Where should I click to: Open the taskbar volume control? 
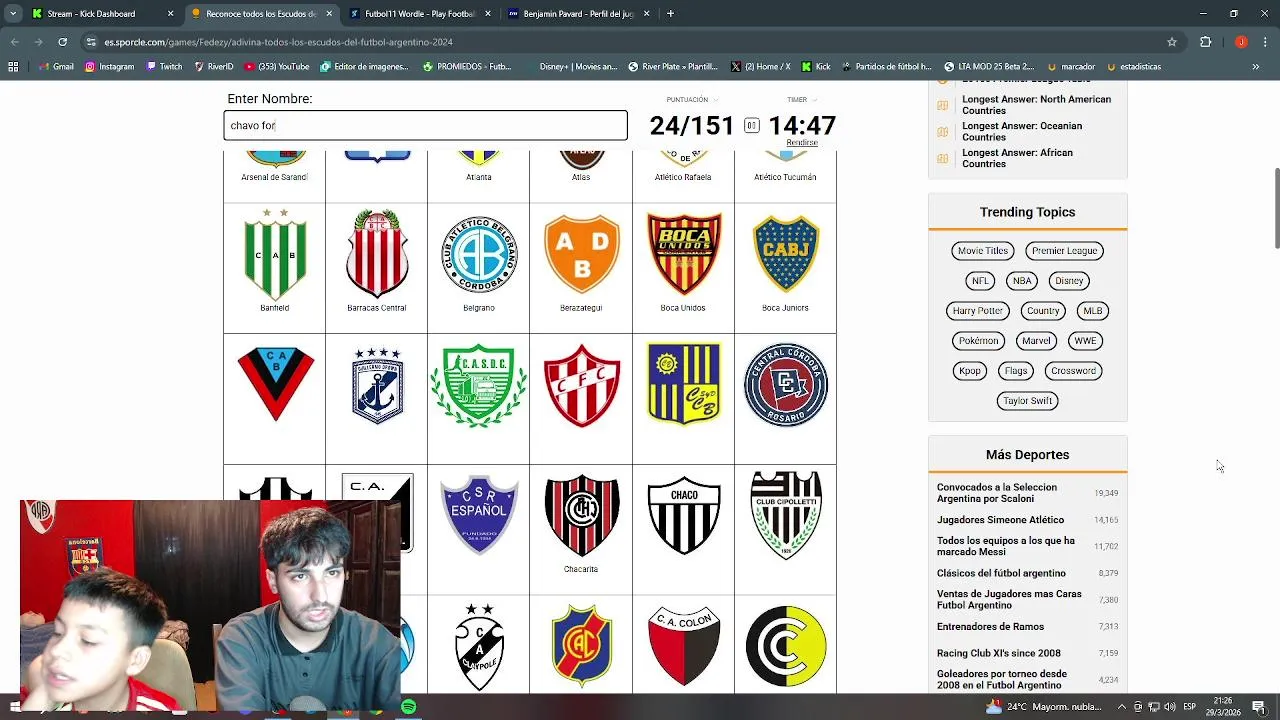tap(1169, 707)
